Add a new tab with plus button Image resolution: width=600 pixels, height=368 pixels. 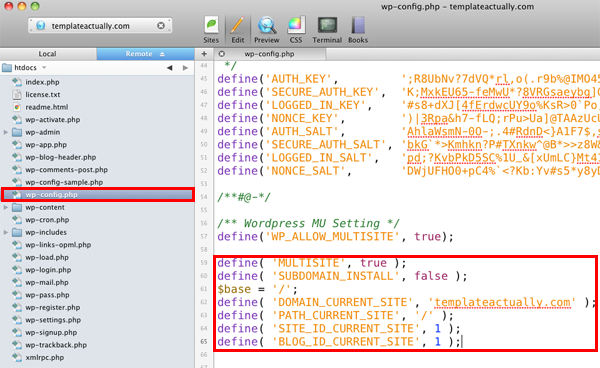[x=204, y=54]
